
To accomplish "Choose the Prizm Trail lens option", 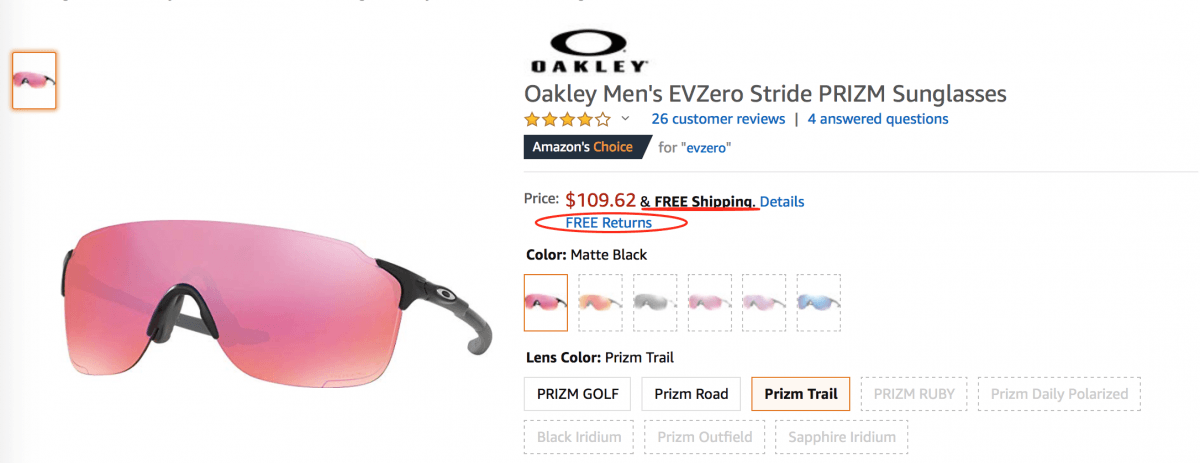I will tap(801, 393).
